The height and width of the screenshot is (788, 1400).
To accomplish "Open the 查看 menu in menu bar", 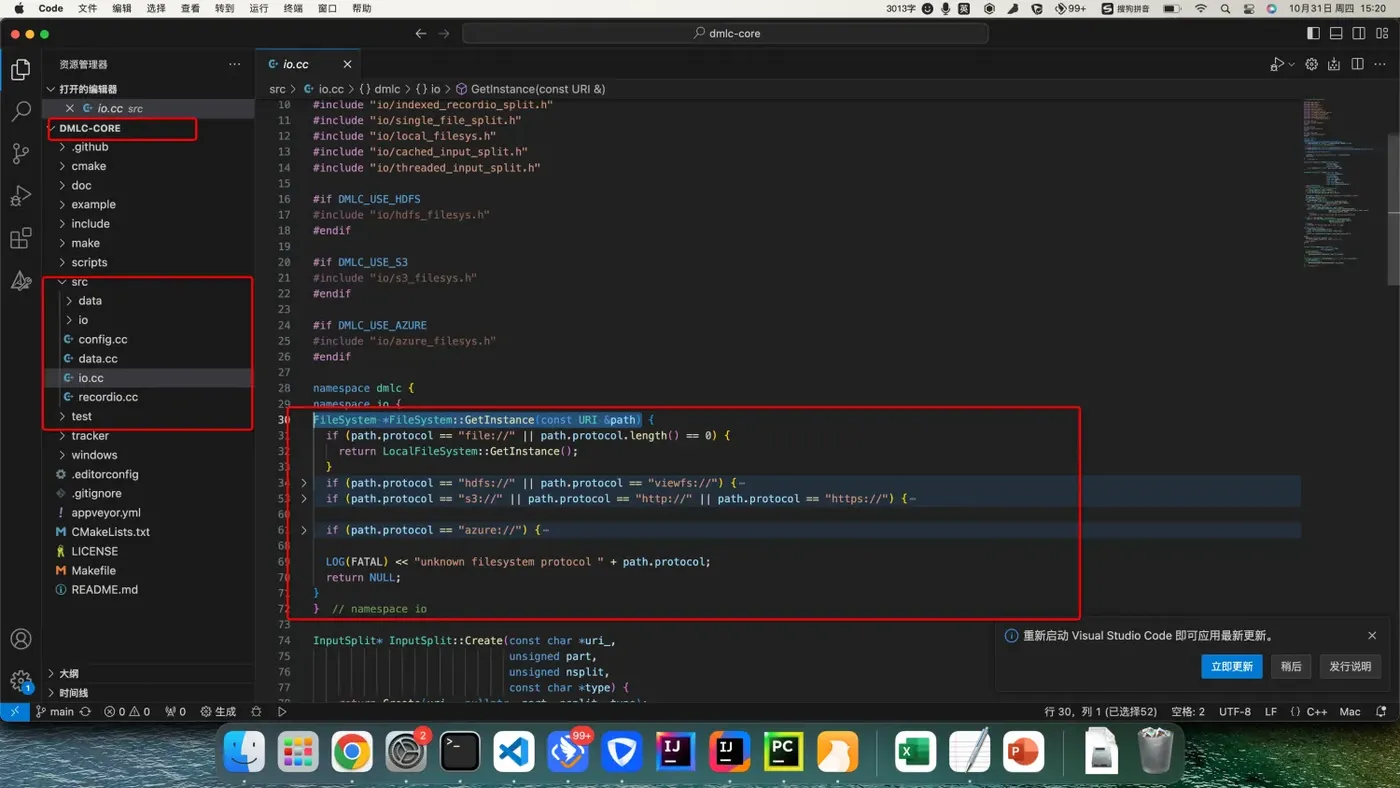I will [x=190, y=8].
